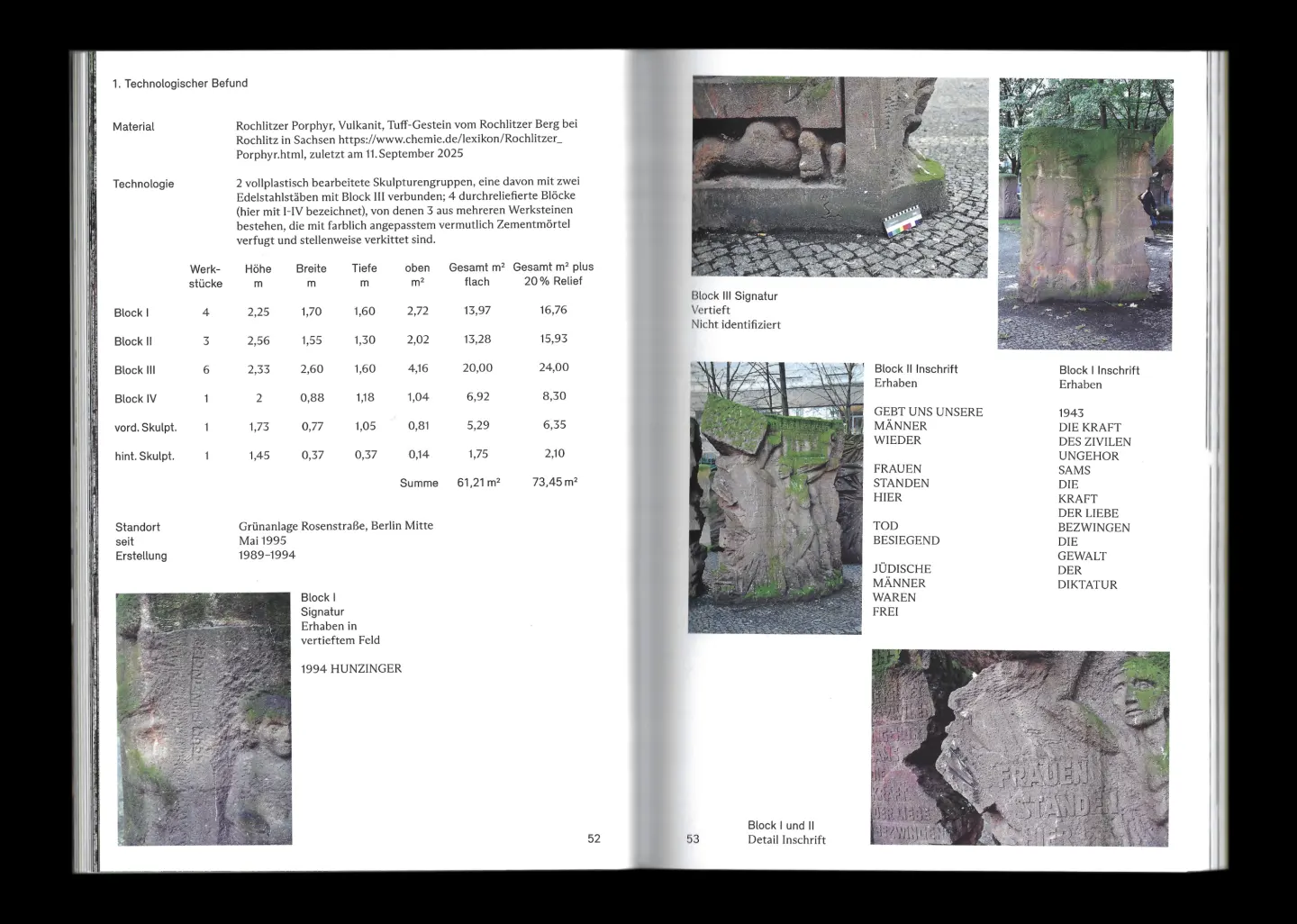The width and height of the screenshot is (1297, 924).
Task: Click the '1. Technologischer Befund' heading
Action: click(180, 84)
